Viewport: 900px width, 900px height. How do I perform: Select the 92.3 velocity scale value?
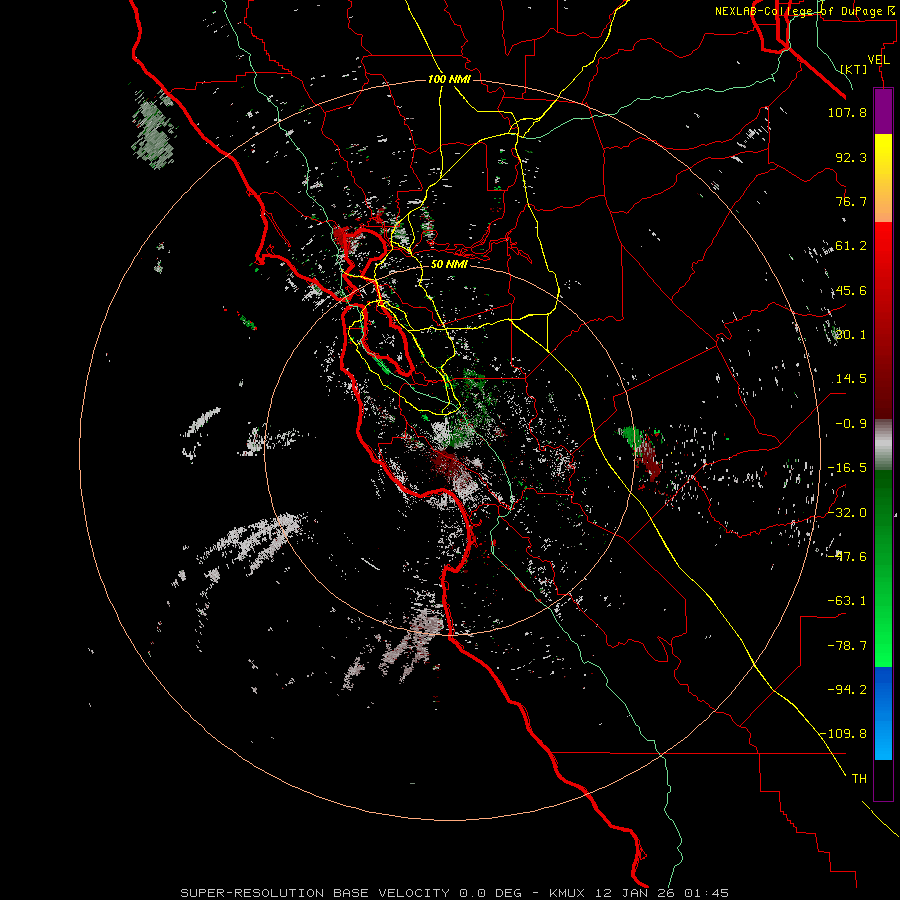click(x=851, y=157)
